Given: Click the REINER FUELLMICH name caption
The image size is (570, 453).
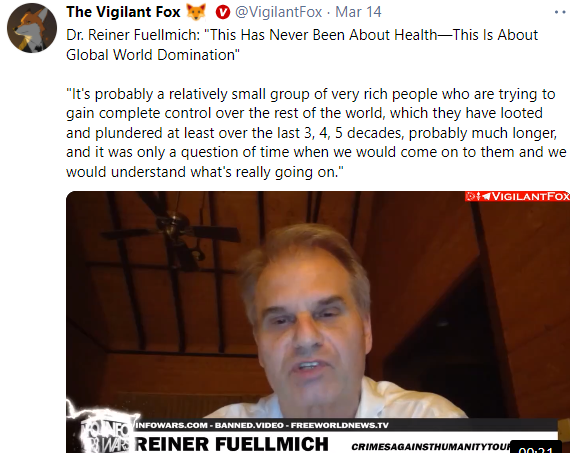Looking at the screenshot, I should coord(232,444).
